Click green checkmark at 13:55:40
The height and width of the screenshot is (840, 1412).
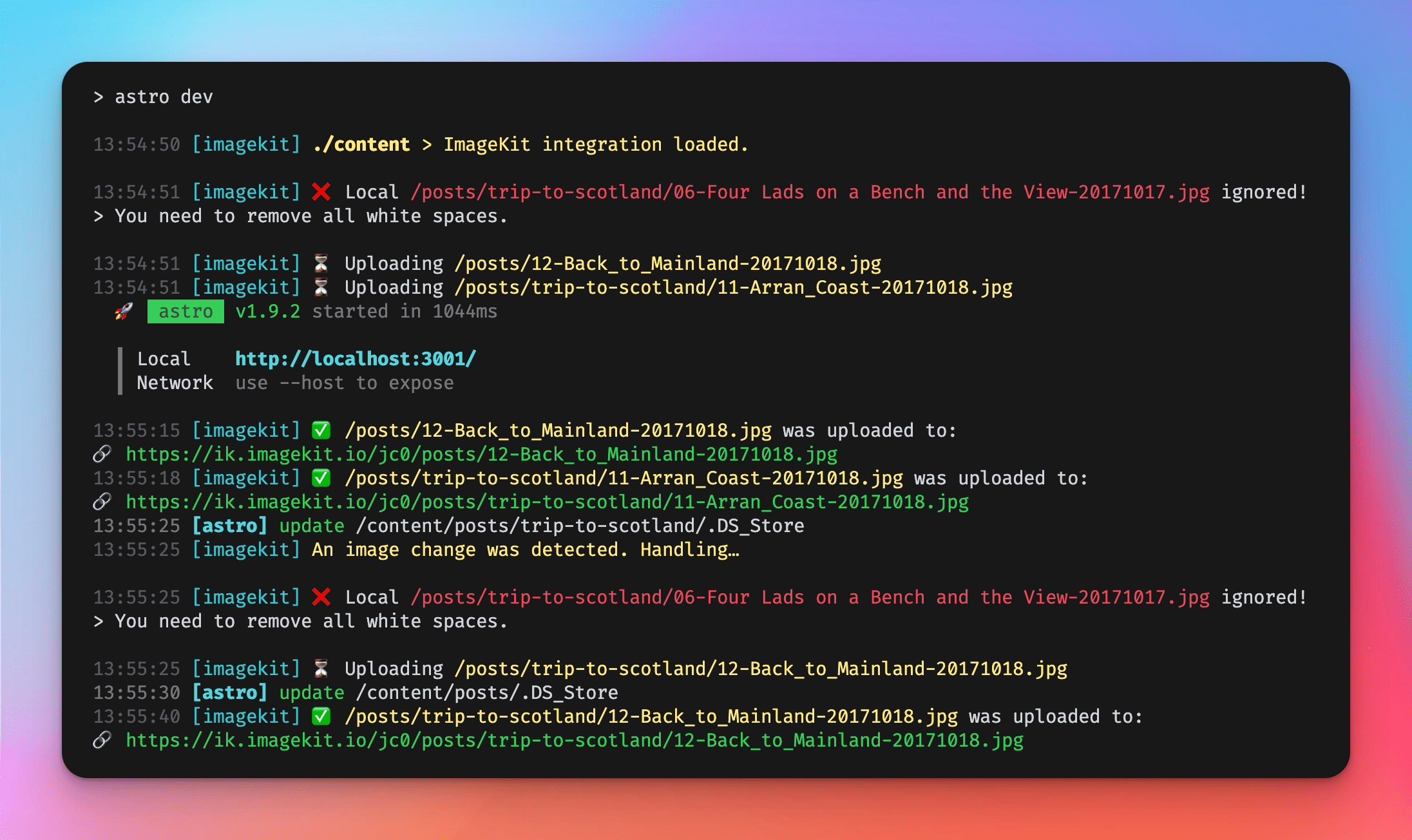tap(321, 716)
